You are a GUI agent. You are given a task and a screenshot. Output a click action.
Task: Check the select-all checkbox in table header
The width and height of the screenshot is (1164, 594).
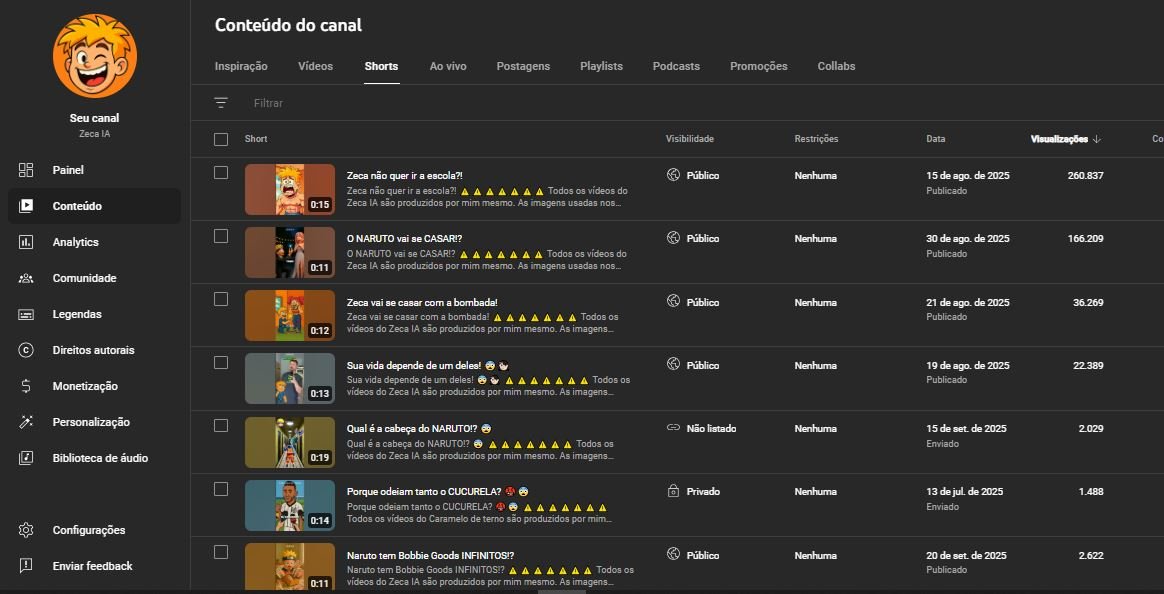pos(221,139)
